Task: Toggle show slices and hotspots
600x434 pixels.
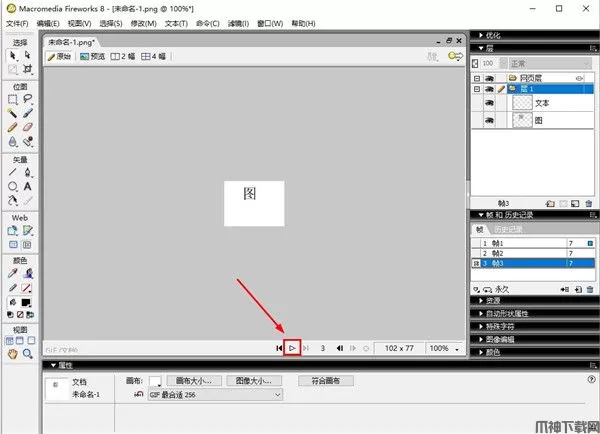Action: click(x=27, y=245)
